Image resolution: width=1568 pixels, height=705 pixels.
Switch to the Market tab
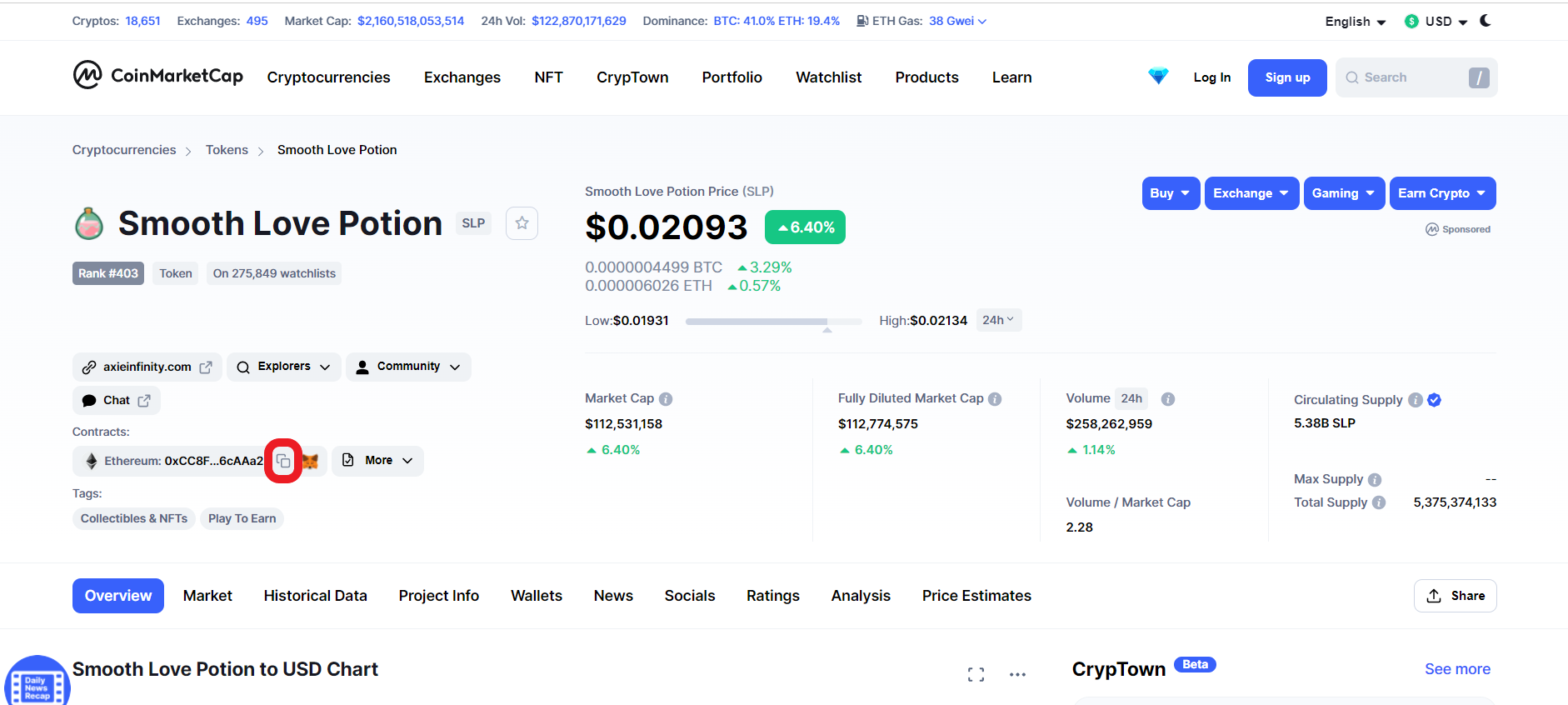(207, 596)
